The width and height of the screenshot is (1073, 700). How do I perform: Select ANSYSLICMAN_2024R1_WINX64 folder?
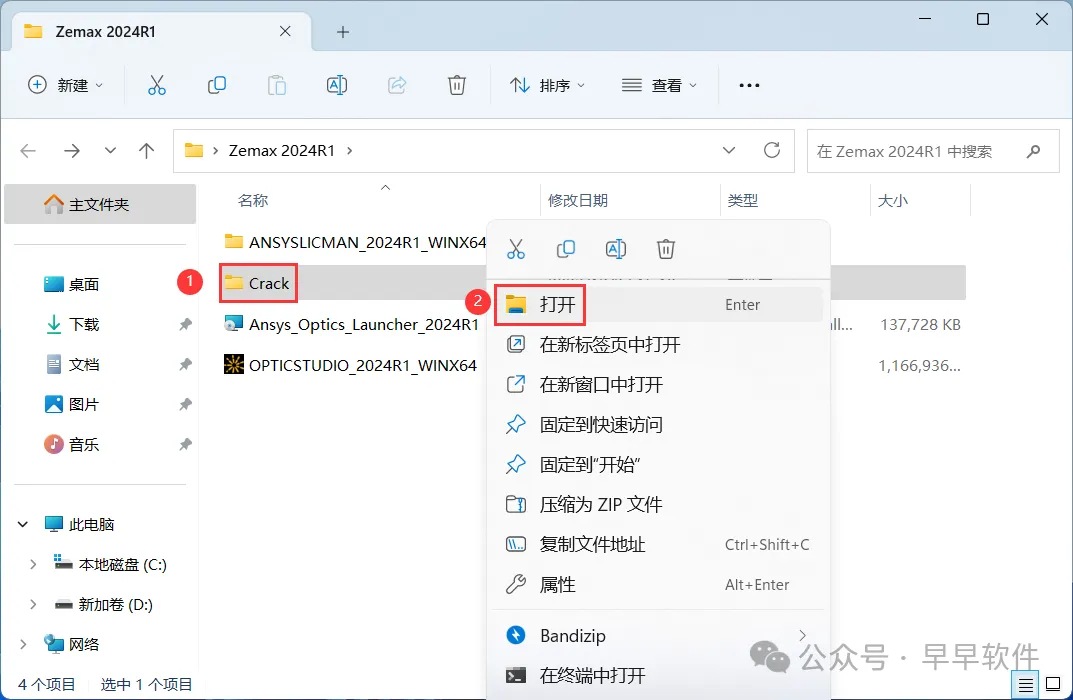click(355, 242)
